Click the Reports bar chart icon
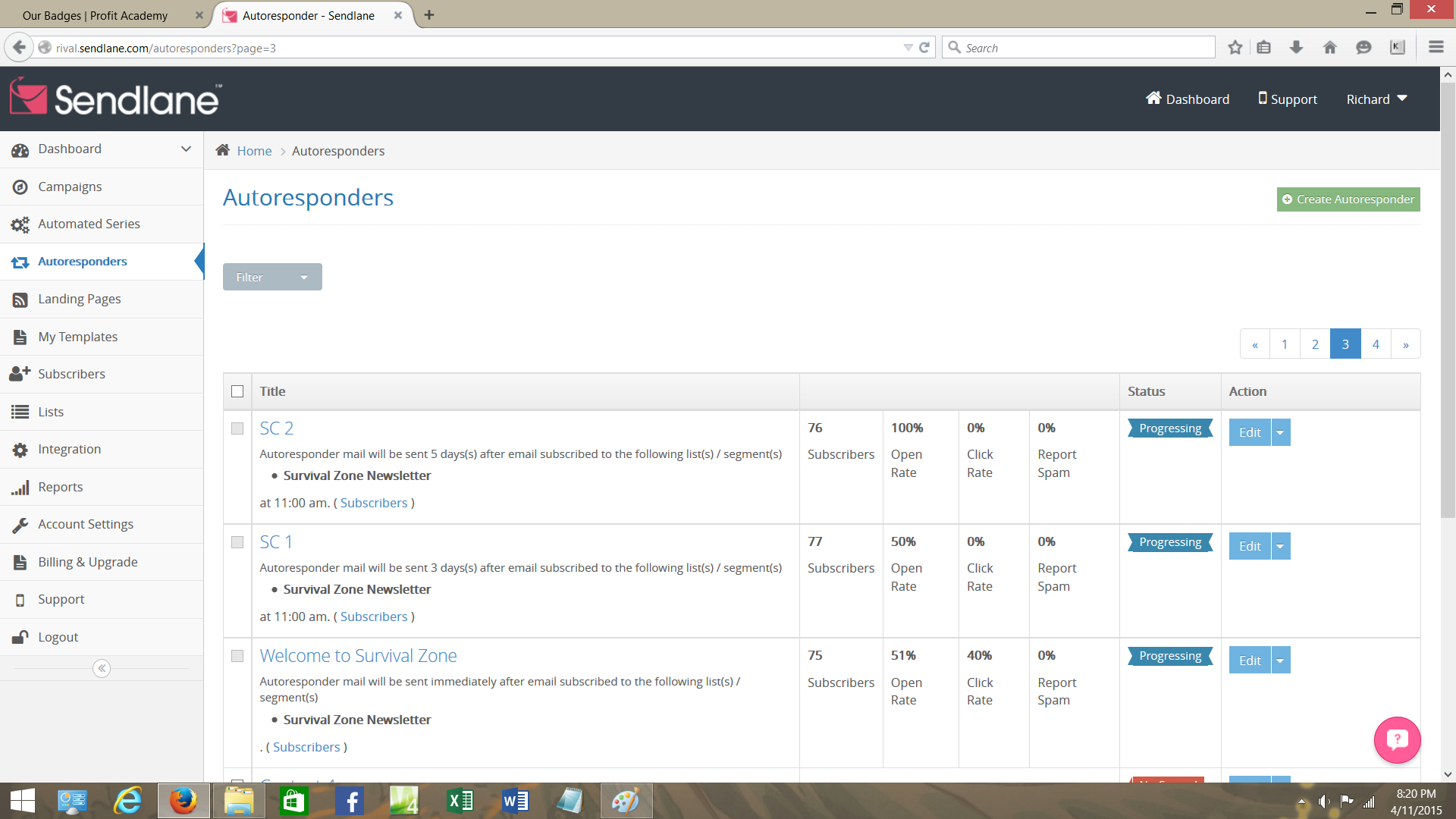1456x819 pixels. (20, 487)
